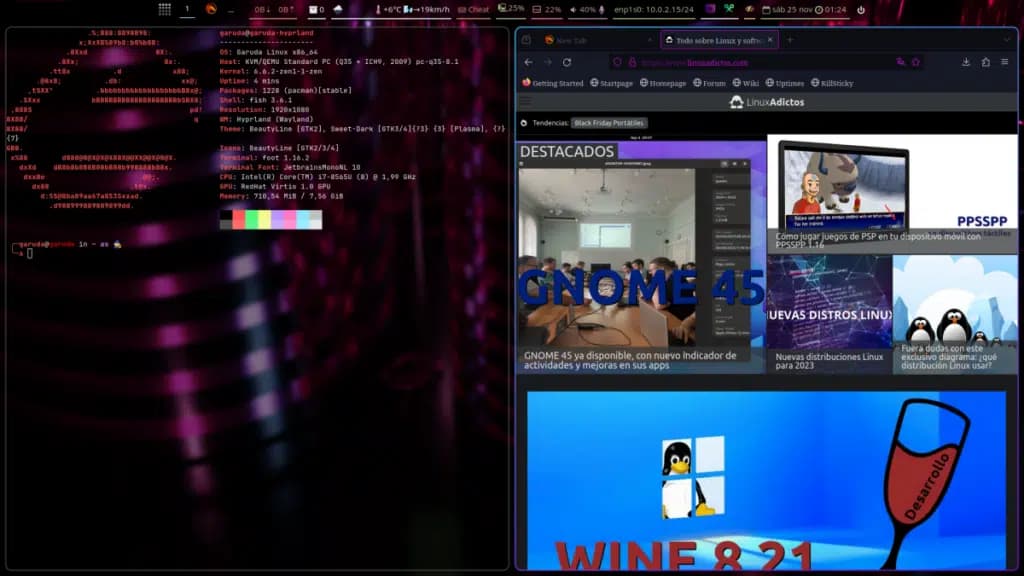Image resolution: width=1024 pixels, height=576 pixels.
Task: Open the GNOME 45 featured article image
Action: pos(641,255)
